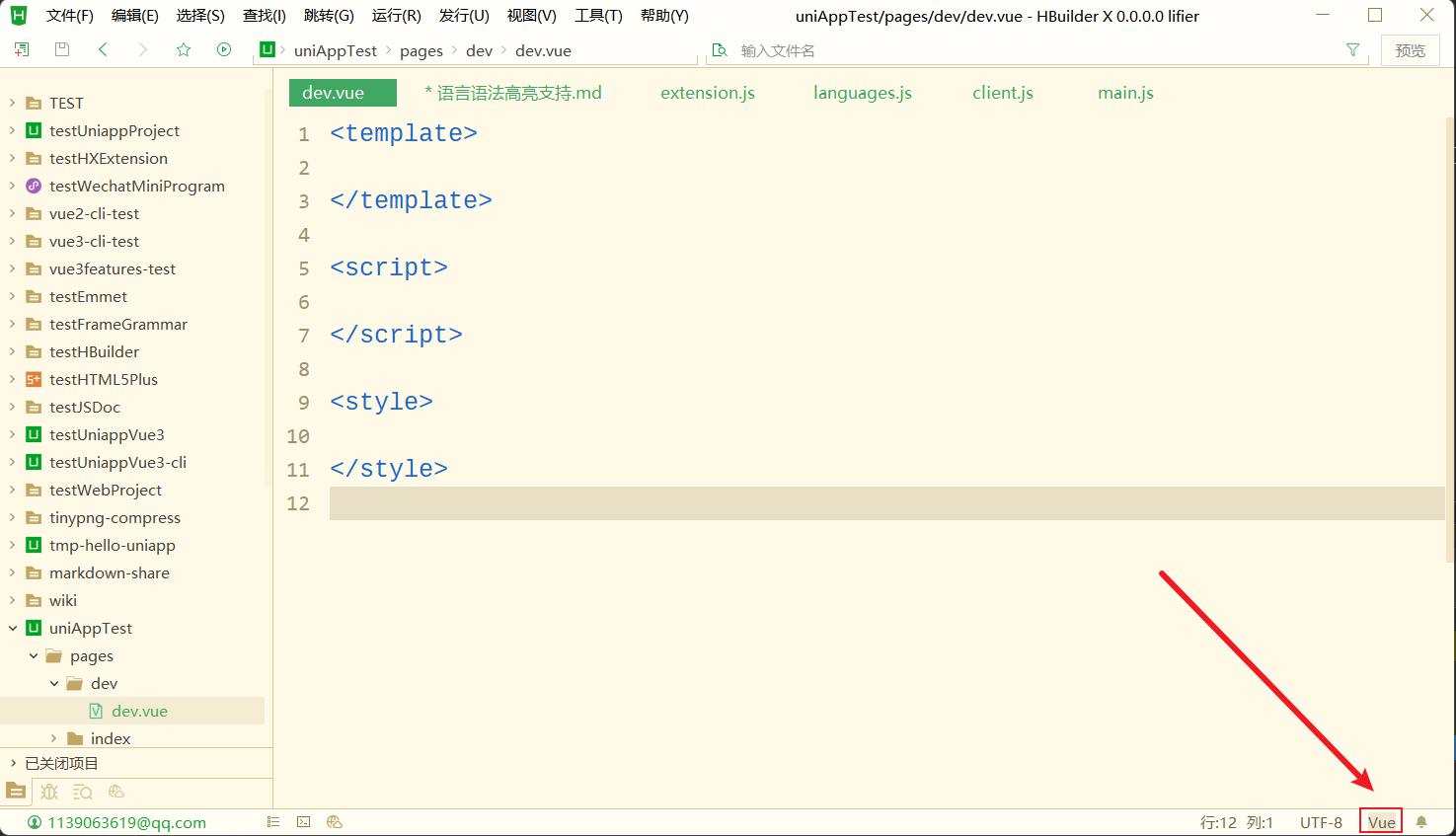Open the debug bug icon panel
This screenshot has width=1456, height=836.
49,792
